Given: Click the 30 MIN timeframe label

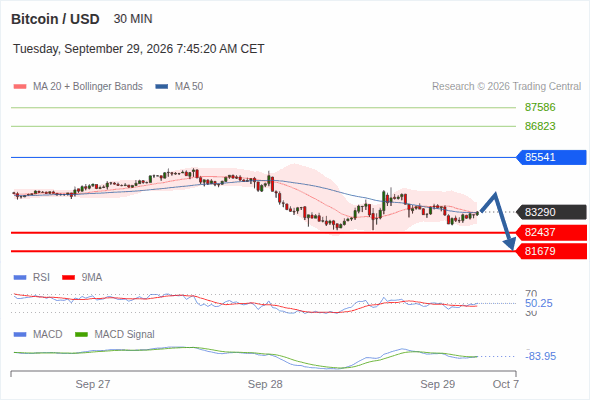Looking at the screenshot, I should tap(133, 19).
